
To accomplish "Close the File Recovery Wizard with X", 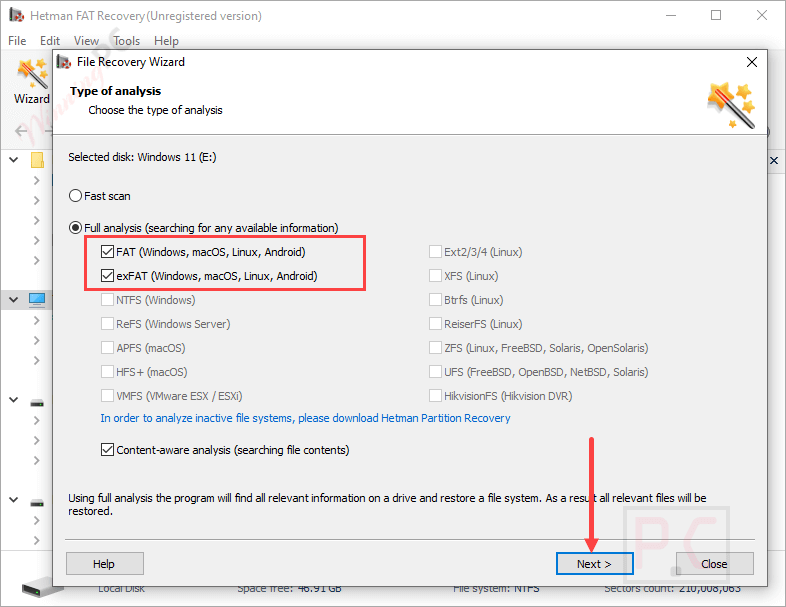I will tap(751, 62).
